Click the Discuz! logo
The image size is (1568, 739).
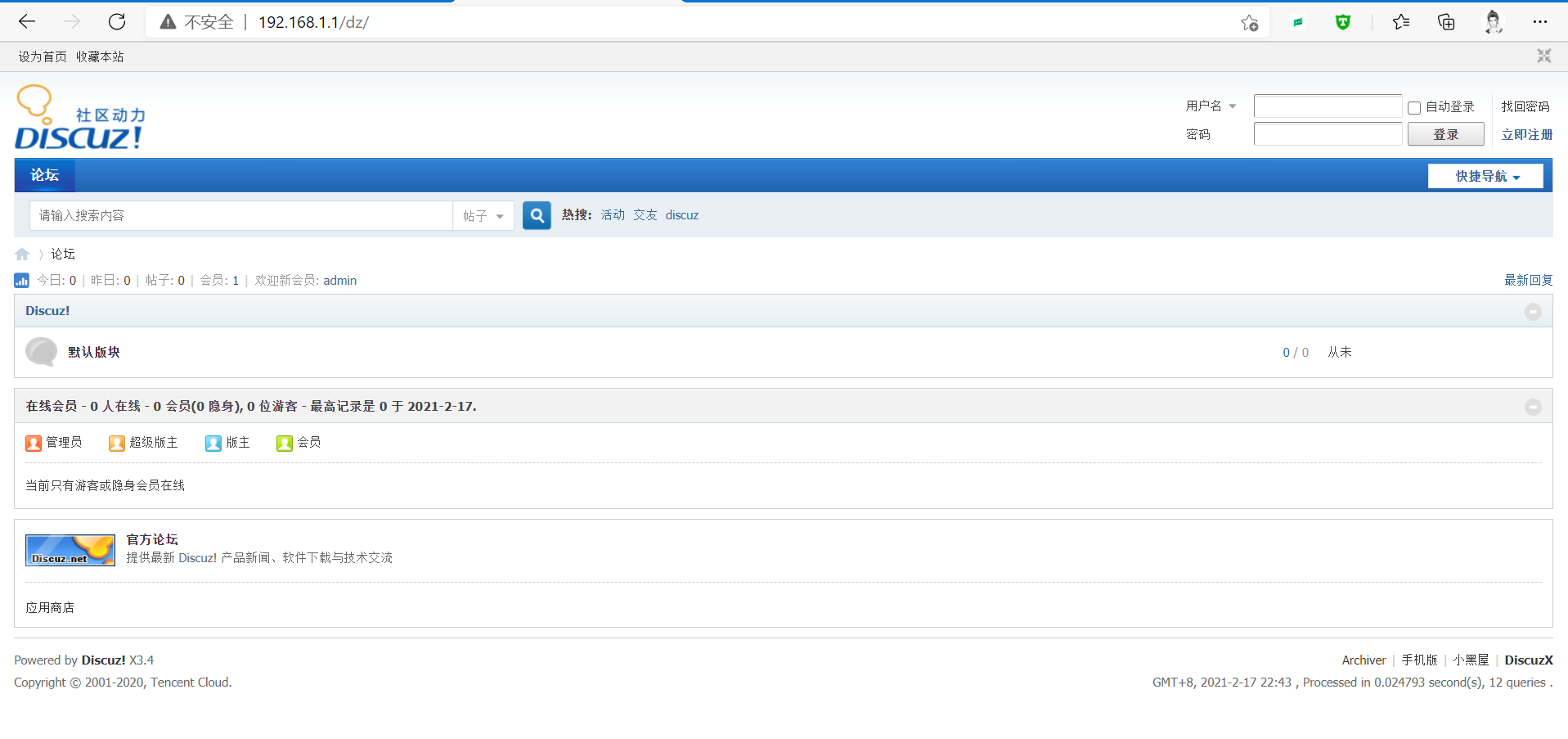pyautogui.click(x=79, y=119)
